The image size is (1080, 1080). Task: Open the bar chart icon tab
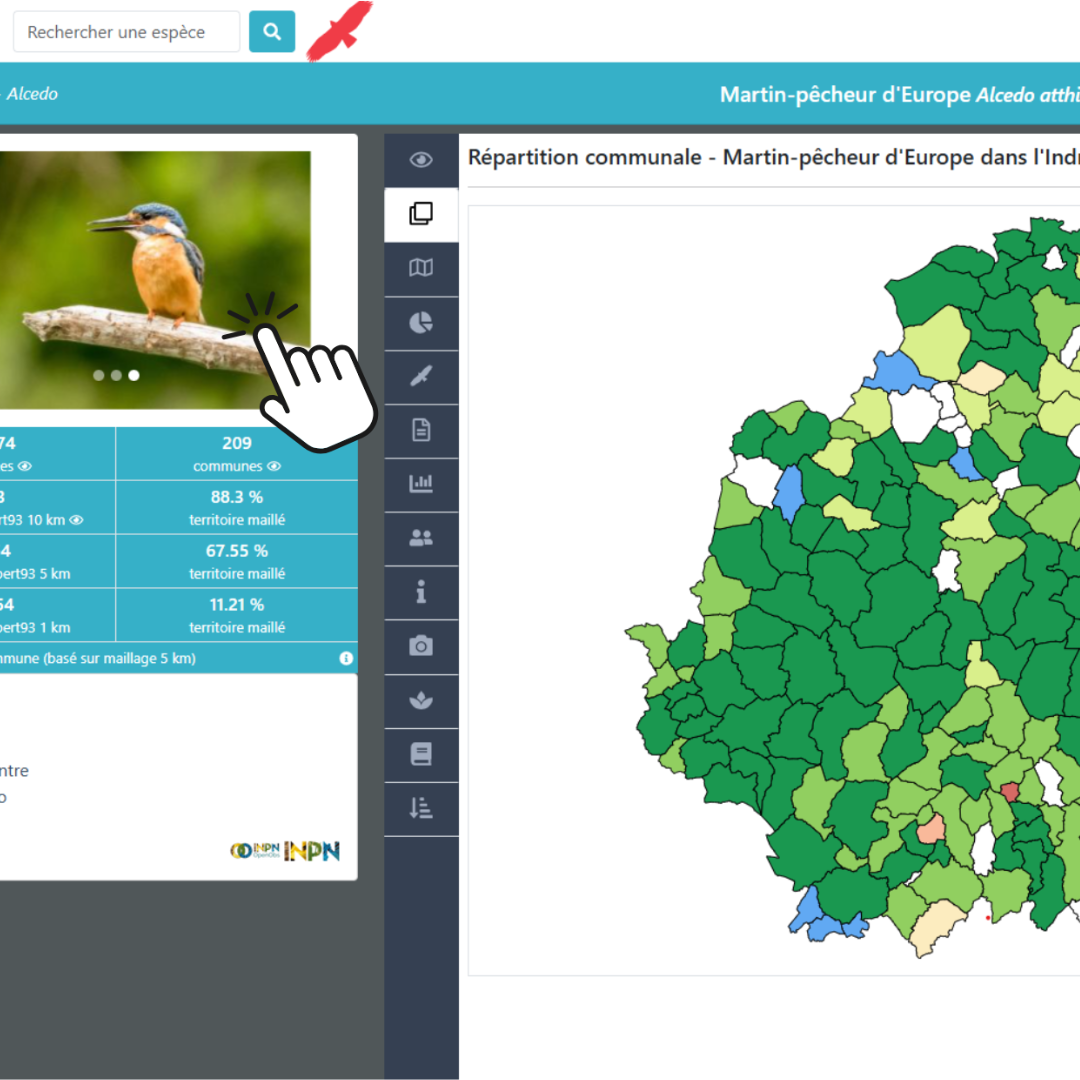tap(421, 484)
